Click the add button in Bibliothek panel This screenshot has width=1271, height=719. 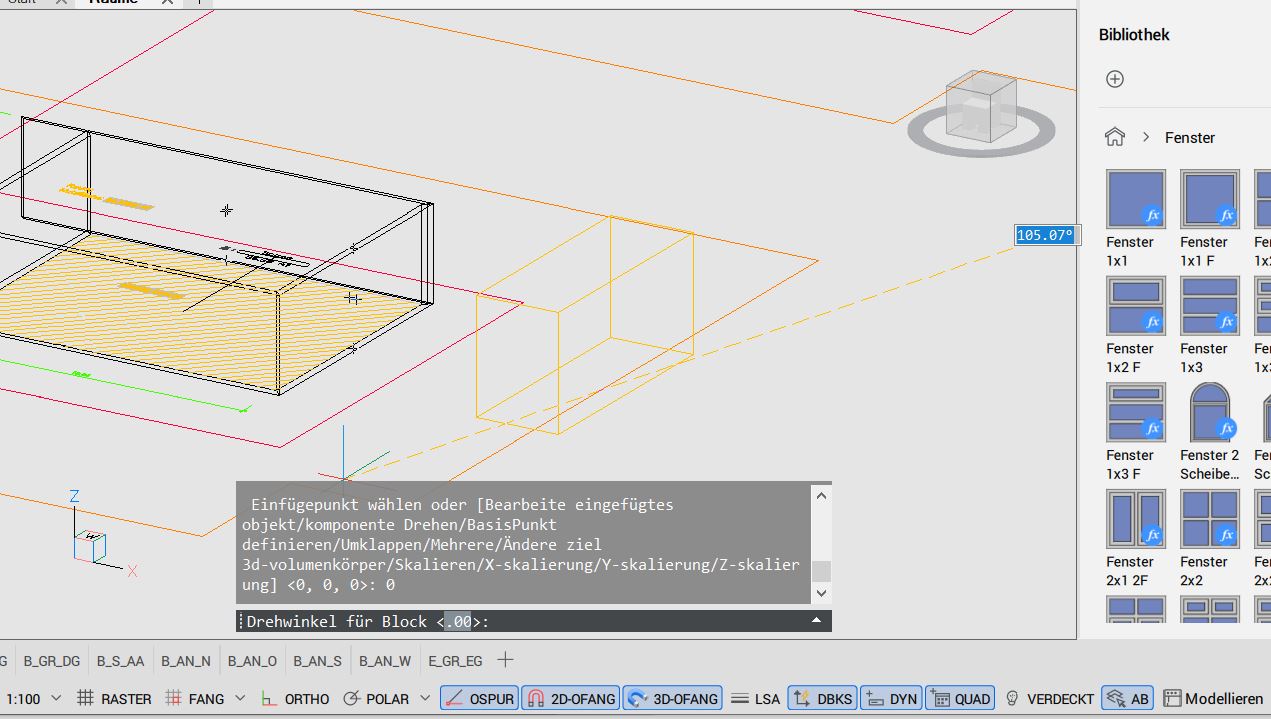pyautogui.click(x=1115, y=79)
